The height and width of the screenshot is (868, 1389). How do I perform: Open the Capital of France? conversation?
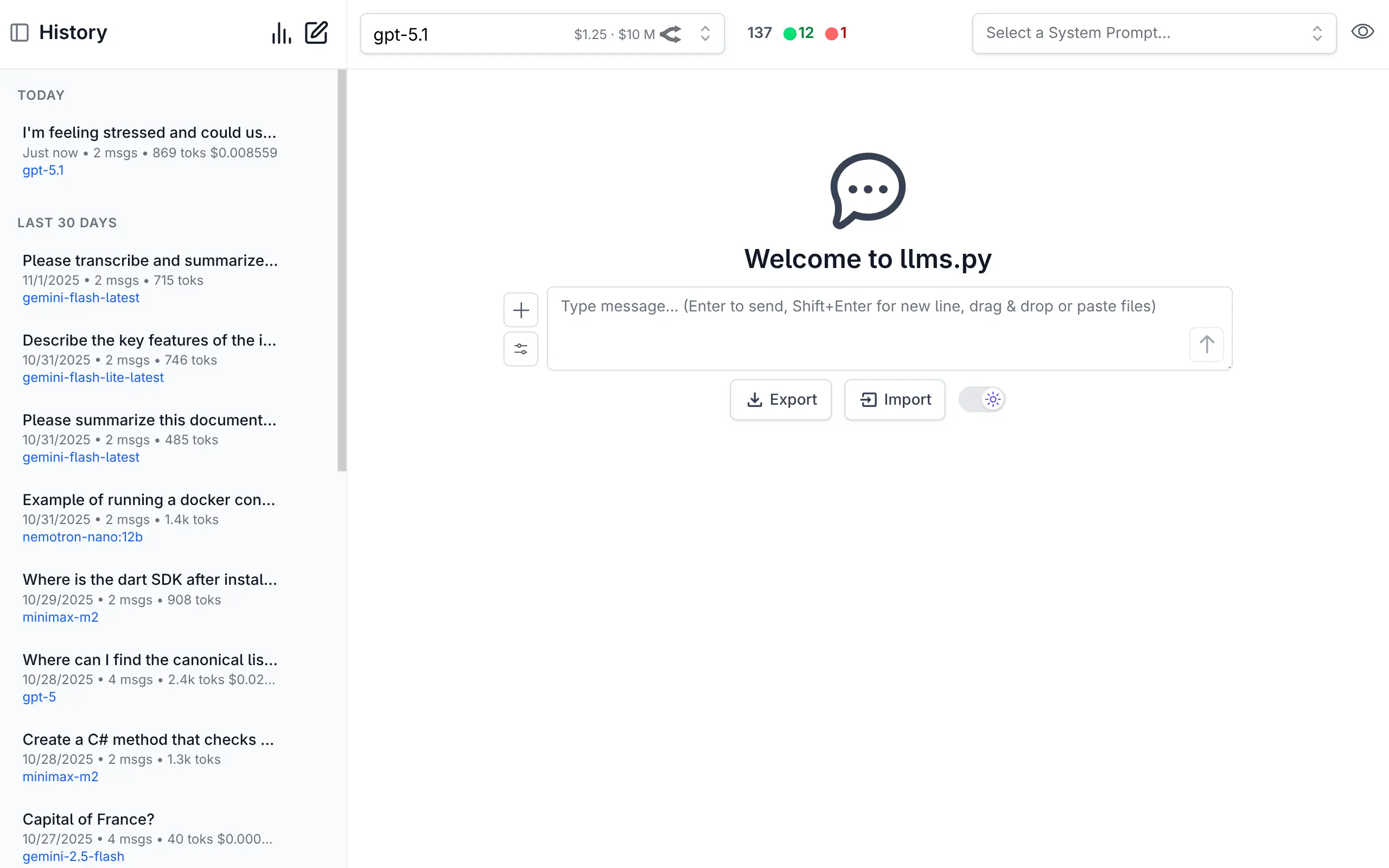tap(87, 819)
